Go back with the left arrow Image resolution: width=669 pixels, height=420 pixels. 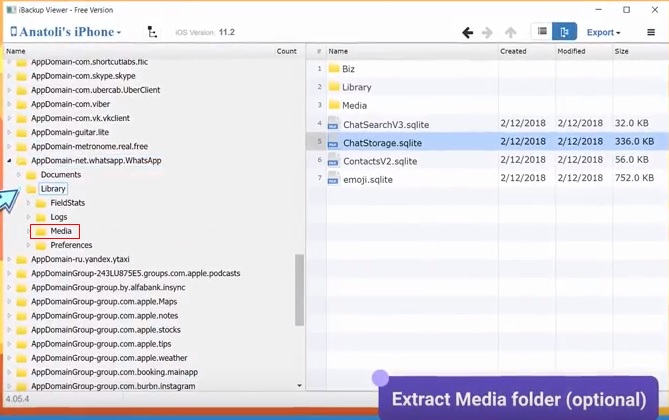point(468,32)
